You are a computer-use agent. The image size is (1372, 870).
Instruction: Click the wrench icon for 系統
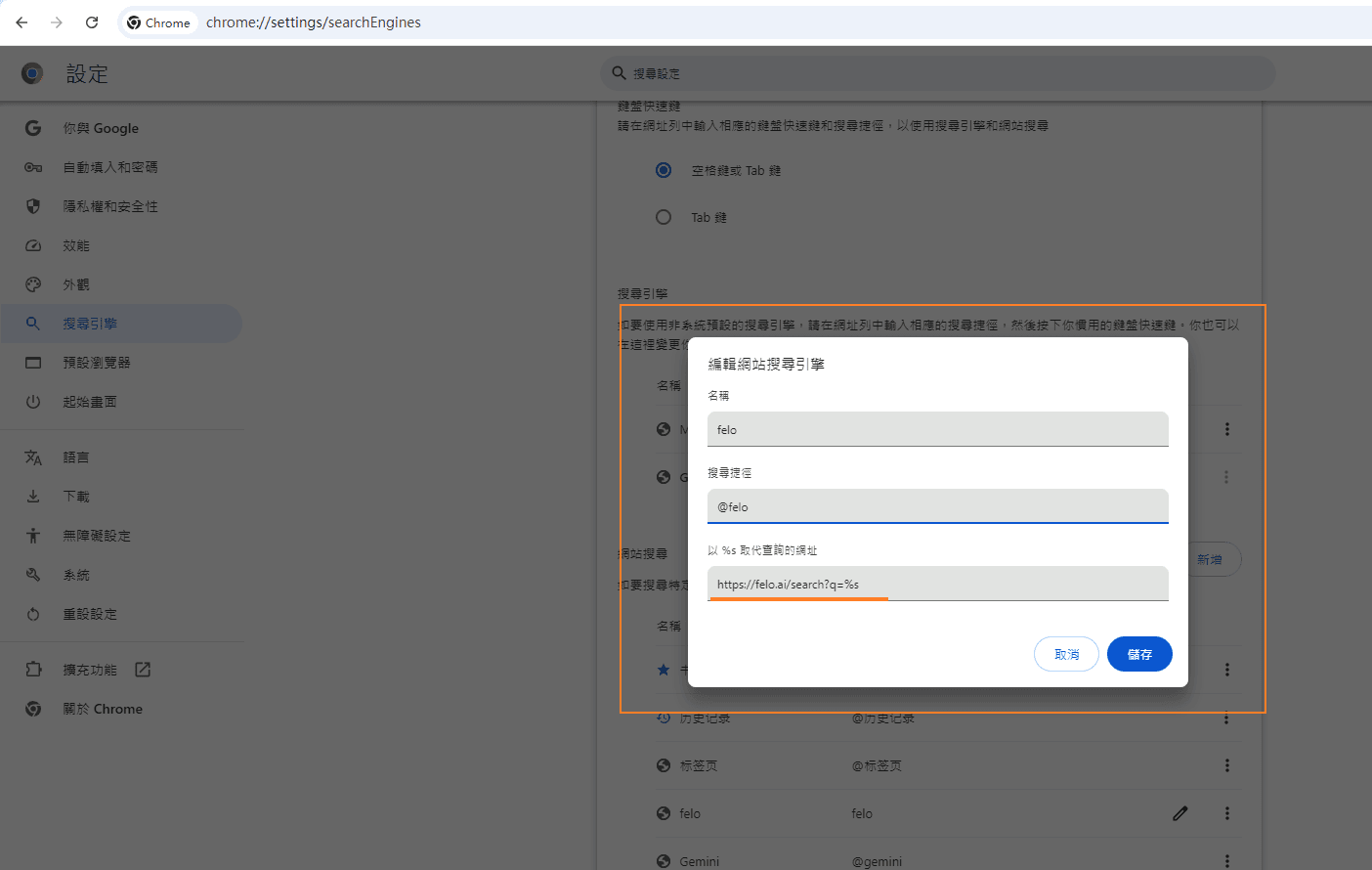(33, 575)
